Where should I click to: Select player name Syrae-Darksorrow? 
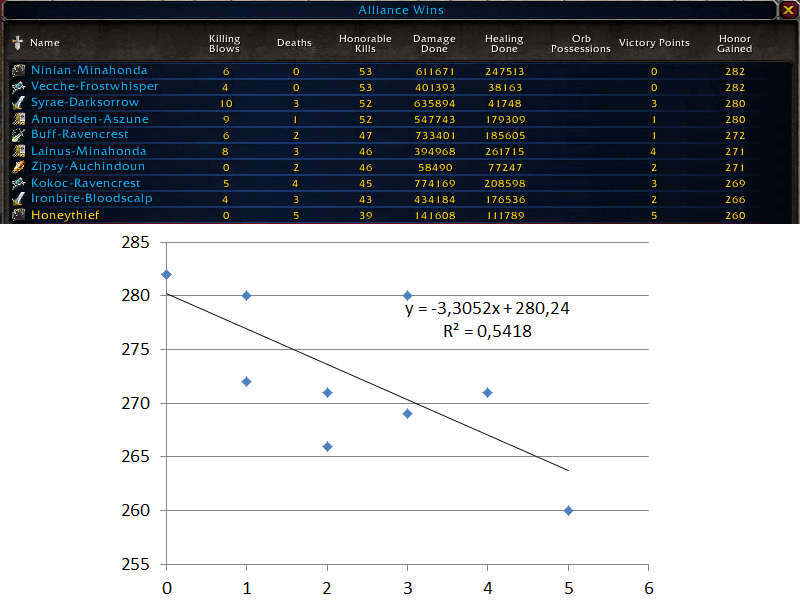click(x=85, y=103)
